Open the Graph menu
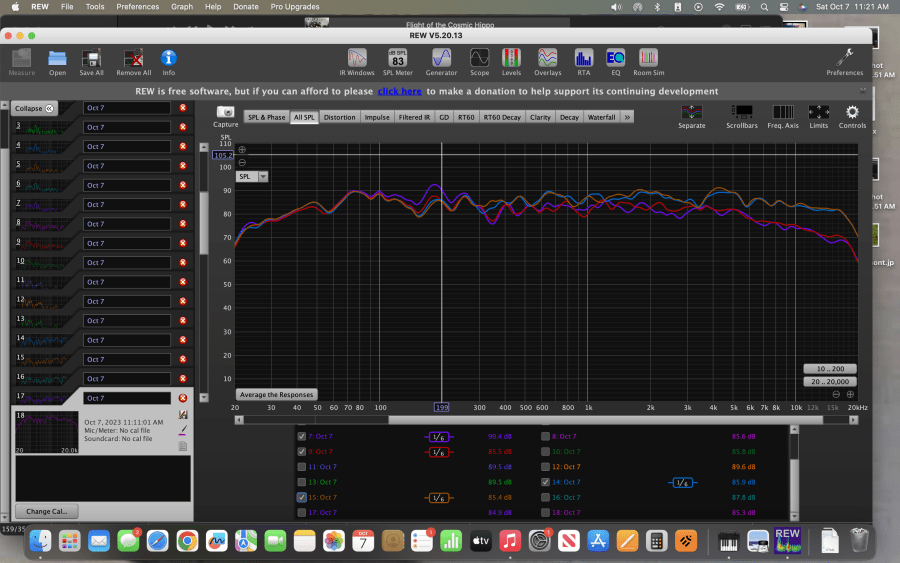The image size is (900, 563). (181, 7)
